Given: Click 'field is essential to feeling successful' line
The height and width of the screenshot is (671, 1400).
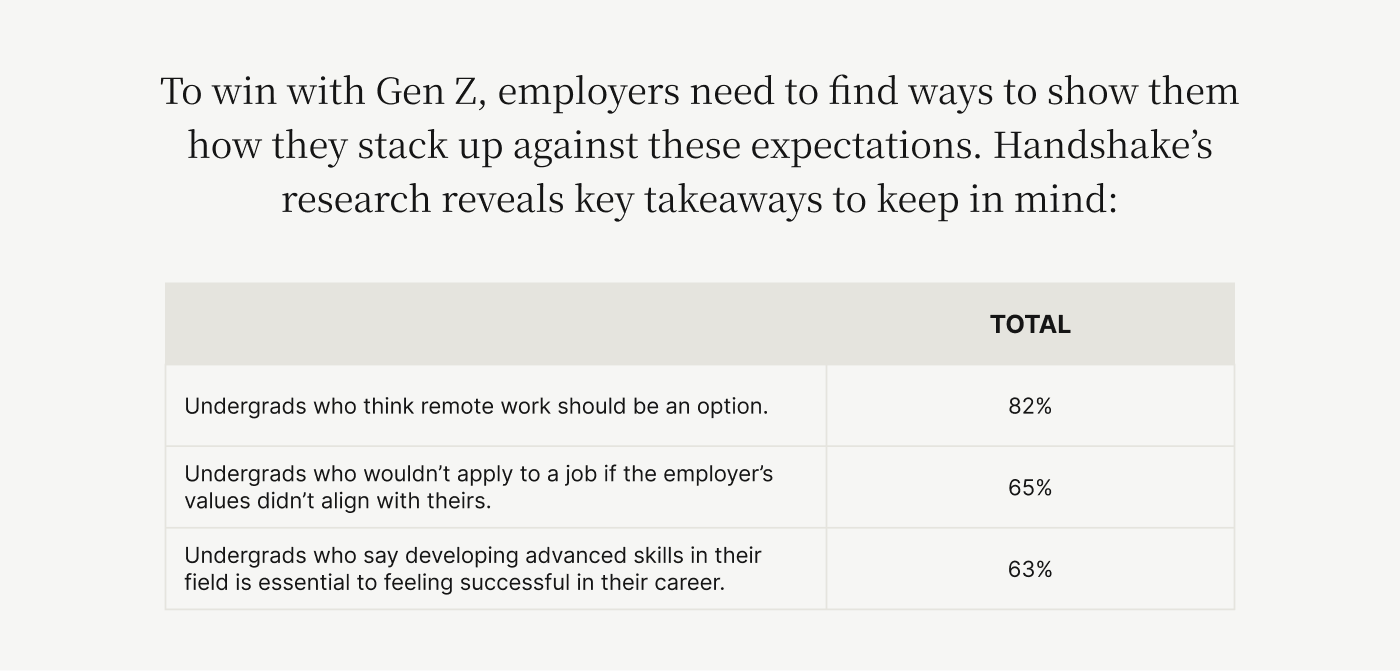Looking at the screenshot, I should coord(454,582).
